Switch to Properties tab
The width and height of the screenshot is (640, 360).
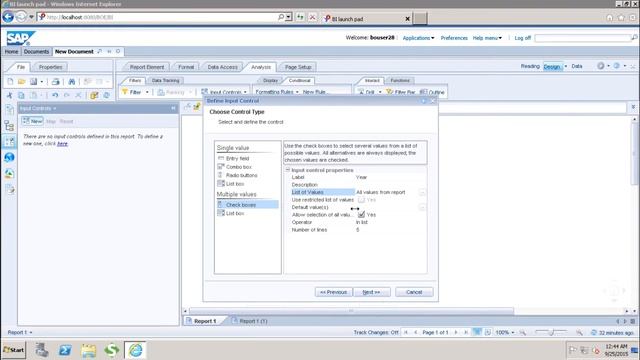click(51, 67)
